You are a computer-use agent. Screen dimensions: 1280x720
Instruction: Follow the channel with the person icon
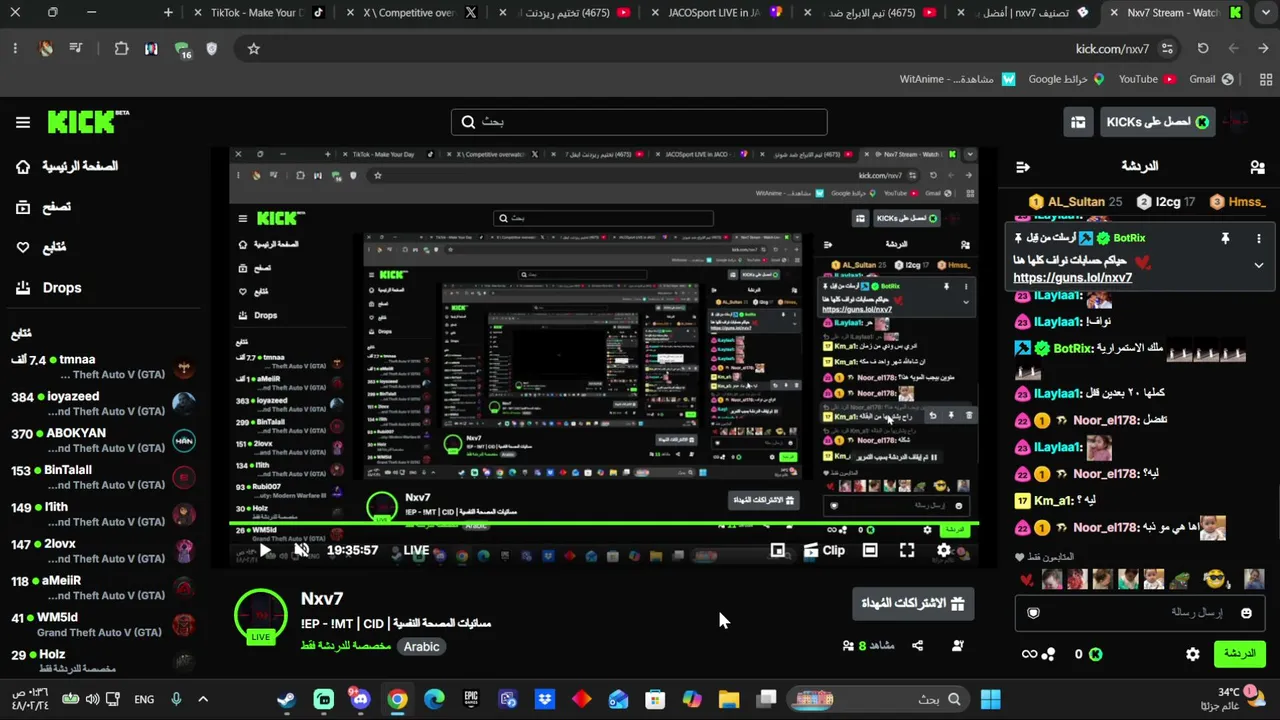(x=957, y=646)
